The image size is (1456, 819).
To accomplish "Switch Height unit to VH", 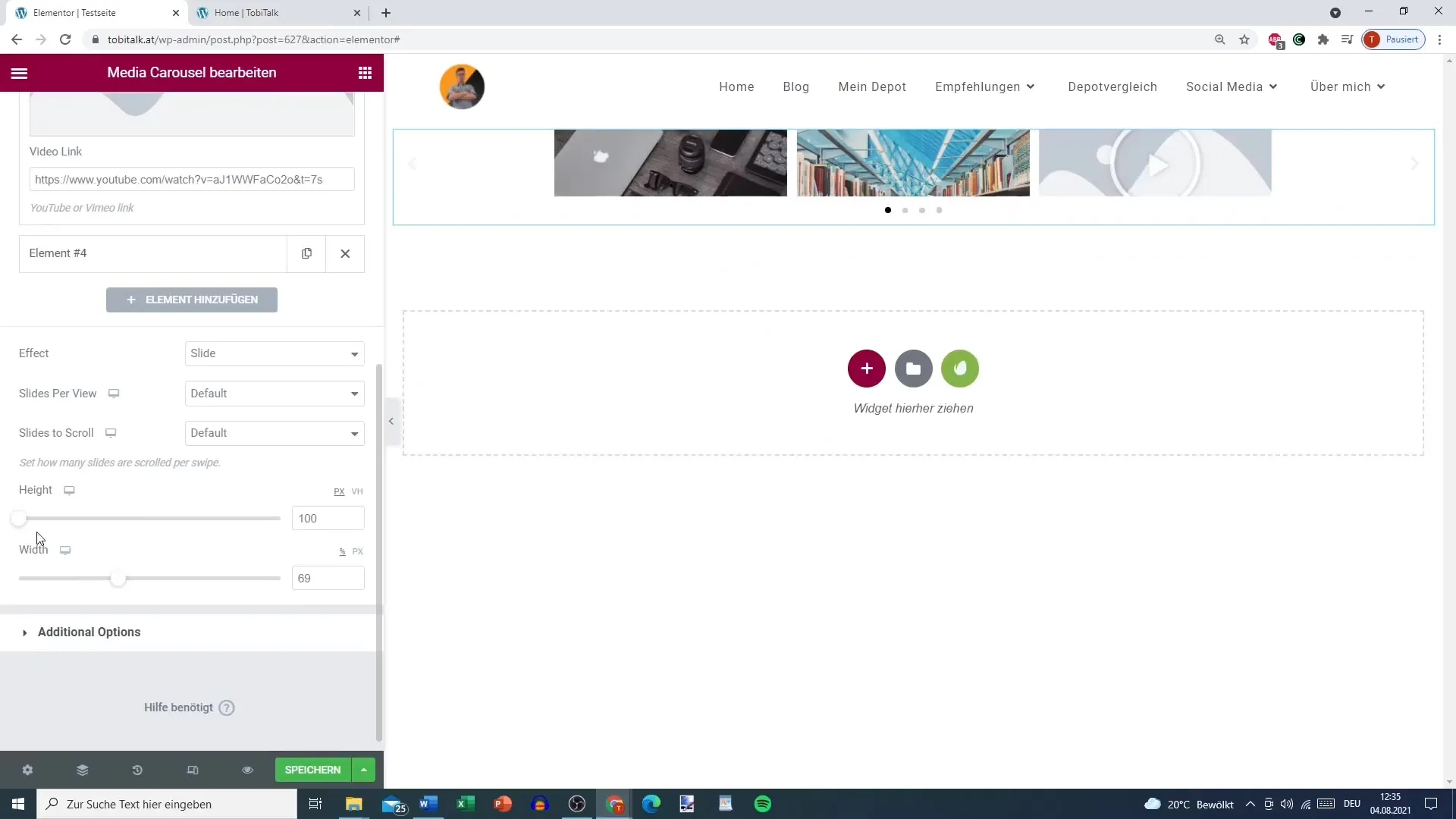I will point(357,491).
